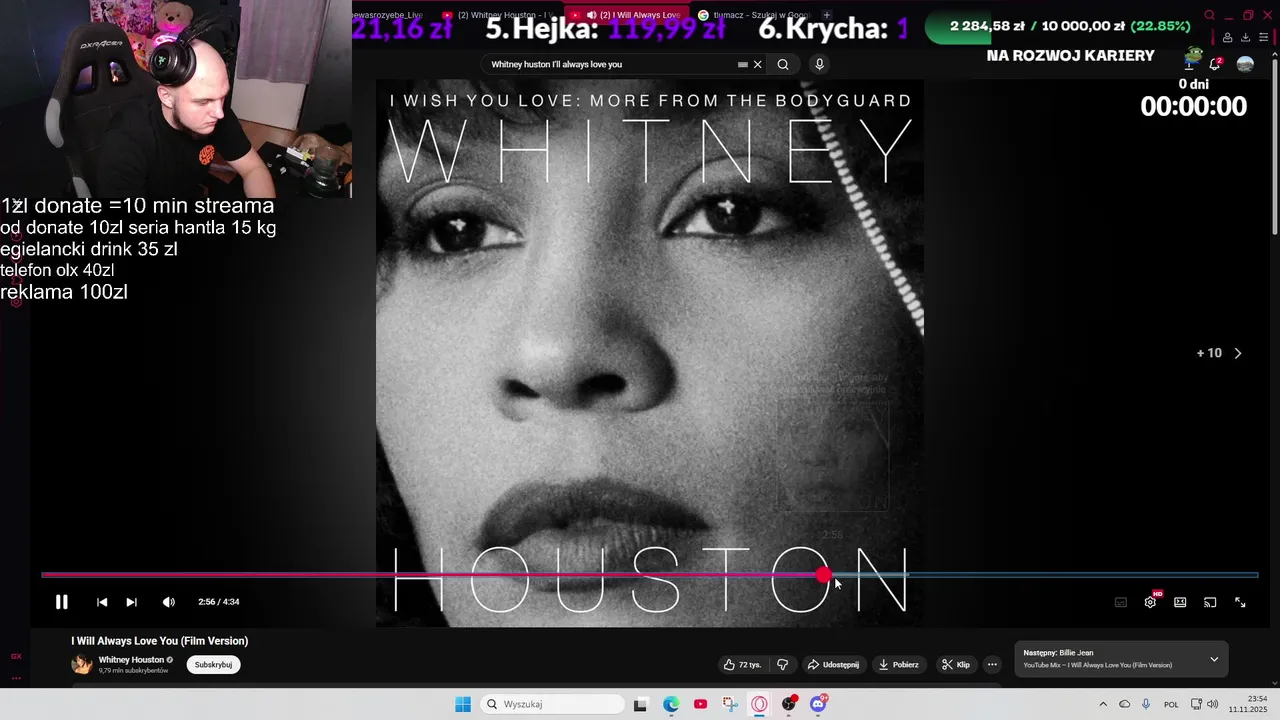The height and width of the screenshot is (720, 1280).
Task: Open more actions three-dot menu
Action: [x=992, y=664]
